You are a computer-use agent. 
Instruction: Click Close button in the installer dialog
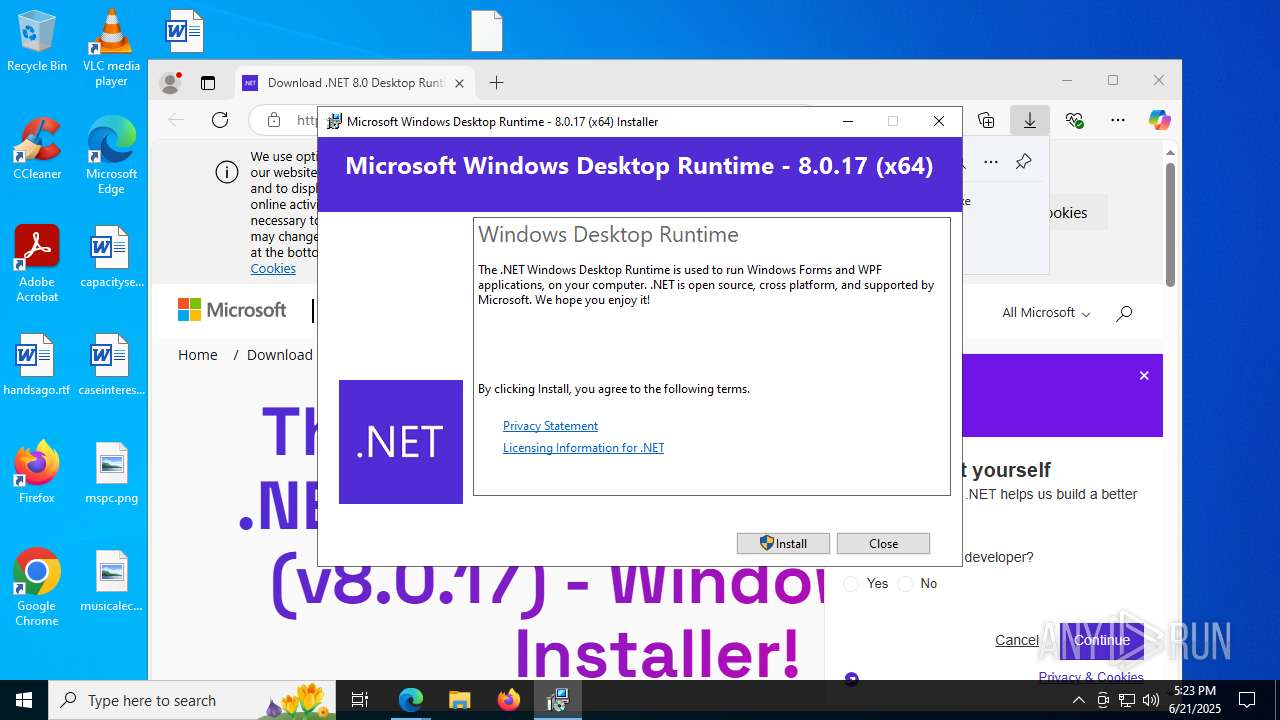[x=883, y=543]
